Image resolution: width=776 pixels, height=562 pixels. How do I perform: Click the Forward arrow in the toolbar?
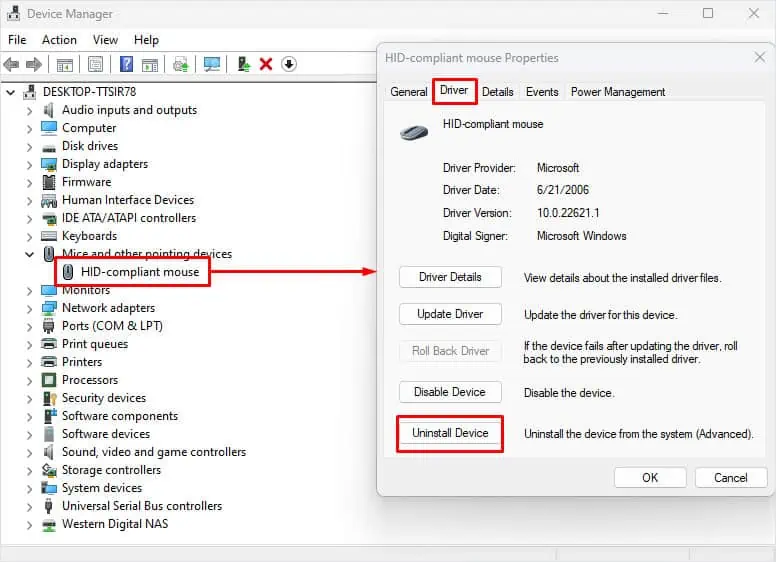34,64
